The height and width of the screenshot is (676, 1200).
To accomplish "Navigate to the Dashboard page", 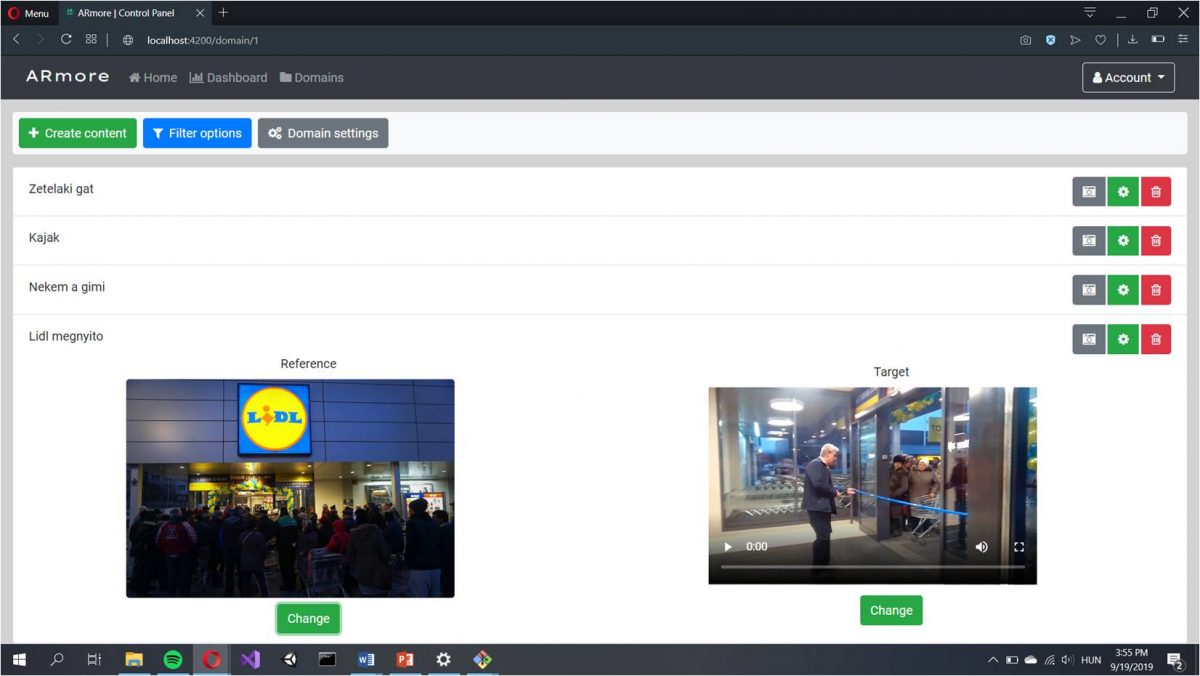I will (228, 77).
